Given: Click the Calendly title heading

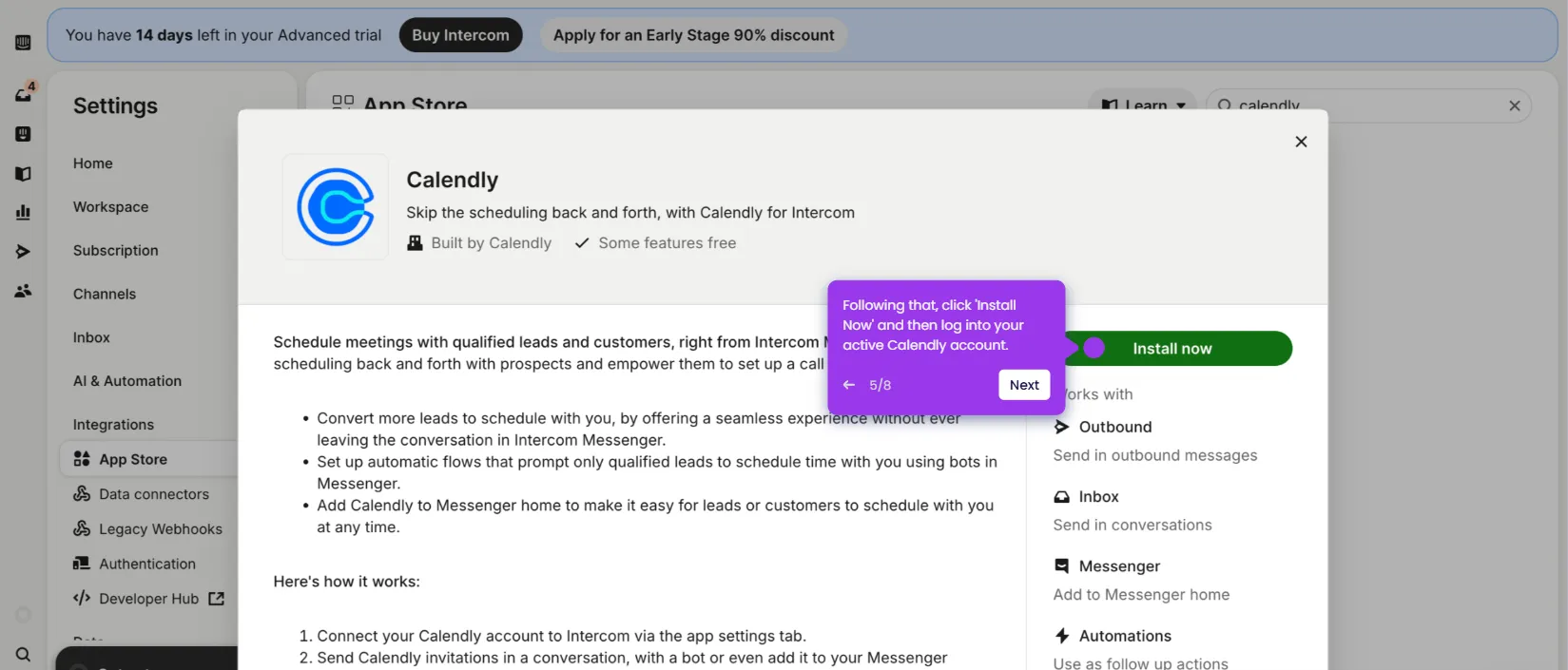Looking at the screenshot, I should pyautogui.click(x=453, y=180).
